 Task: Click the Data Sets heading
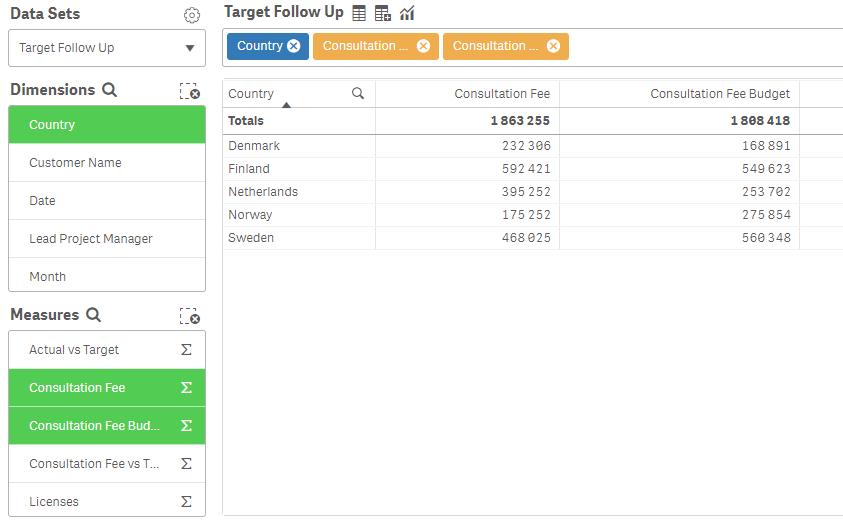[x=45, y=13]
